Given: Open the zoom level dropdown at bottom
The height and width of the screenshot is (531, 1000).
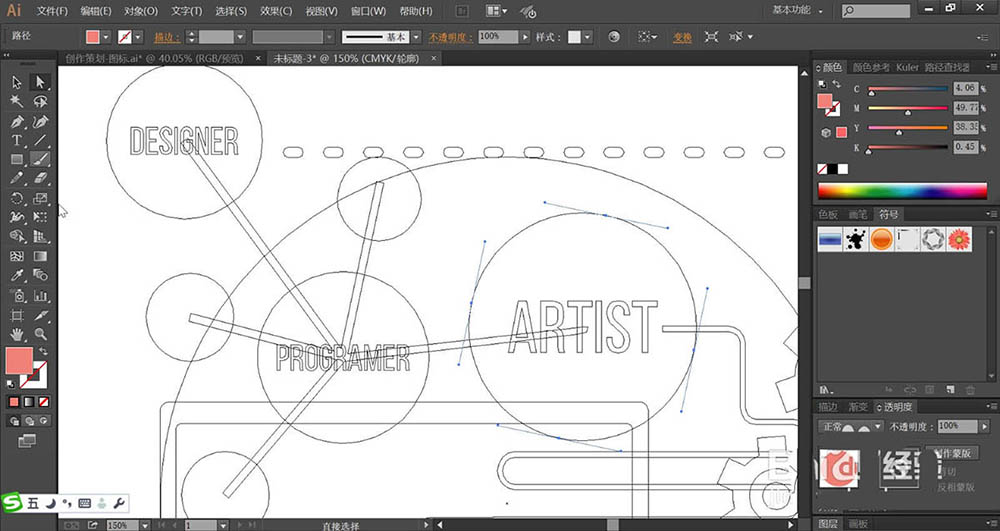Looking at the screenshot, I should [145, 525].
